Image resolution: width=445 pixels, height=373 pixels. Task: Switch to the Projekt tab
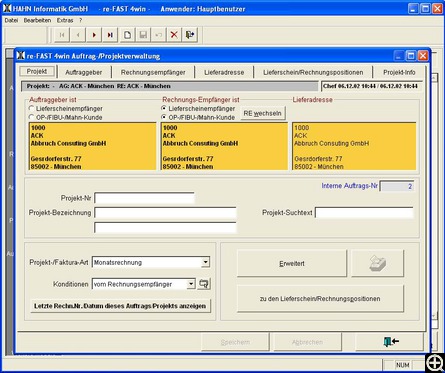(37, 71)
